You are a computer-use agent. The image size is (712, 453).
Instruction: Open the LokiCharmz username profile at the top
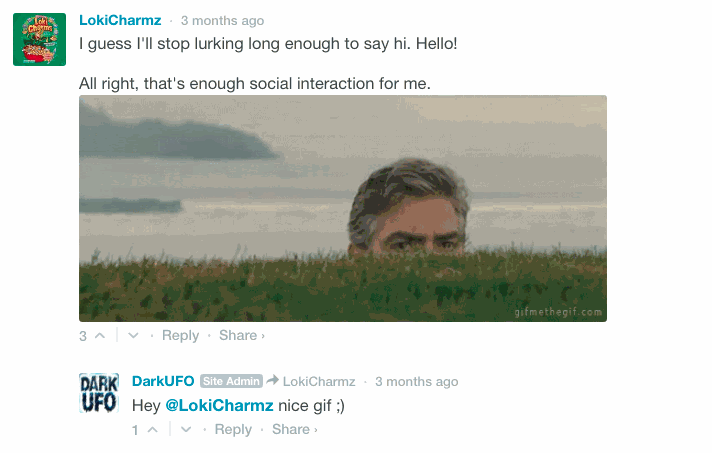pyautogui.click(x=121, y=21)
